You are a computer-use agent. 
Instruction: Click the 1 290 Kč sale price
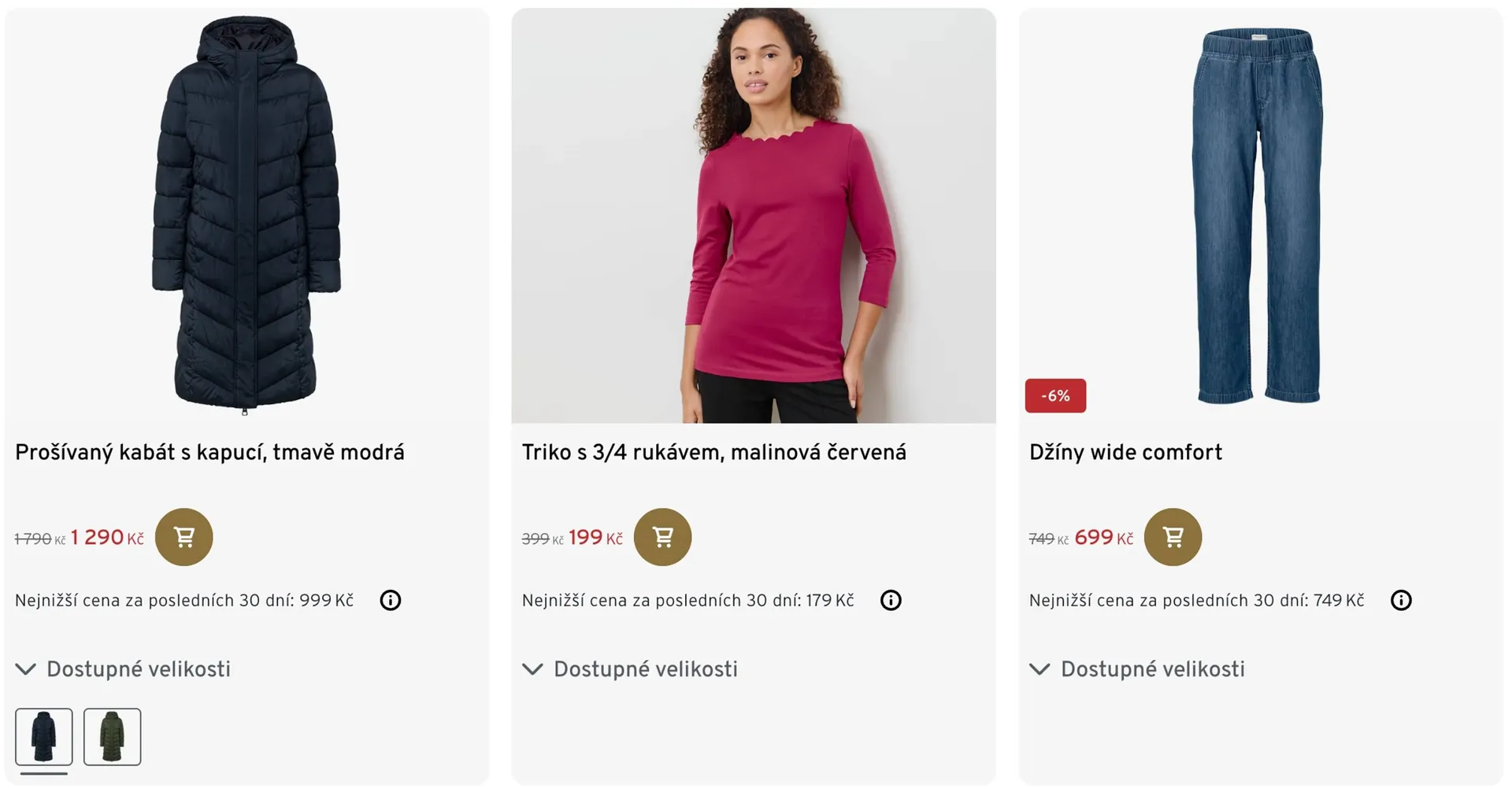click(107, 538)
